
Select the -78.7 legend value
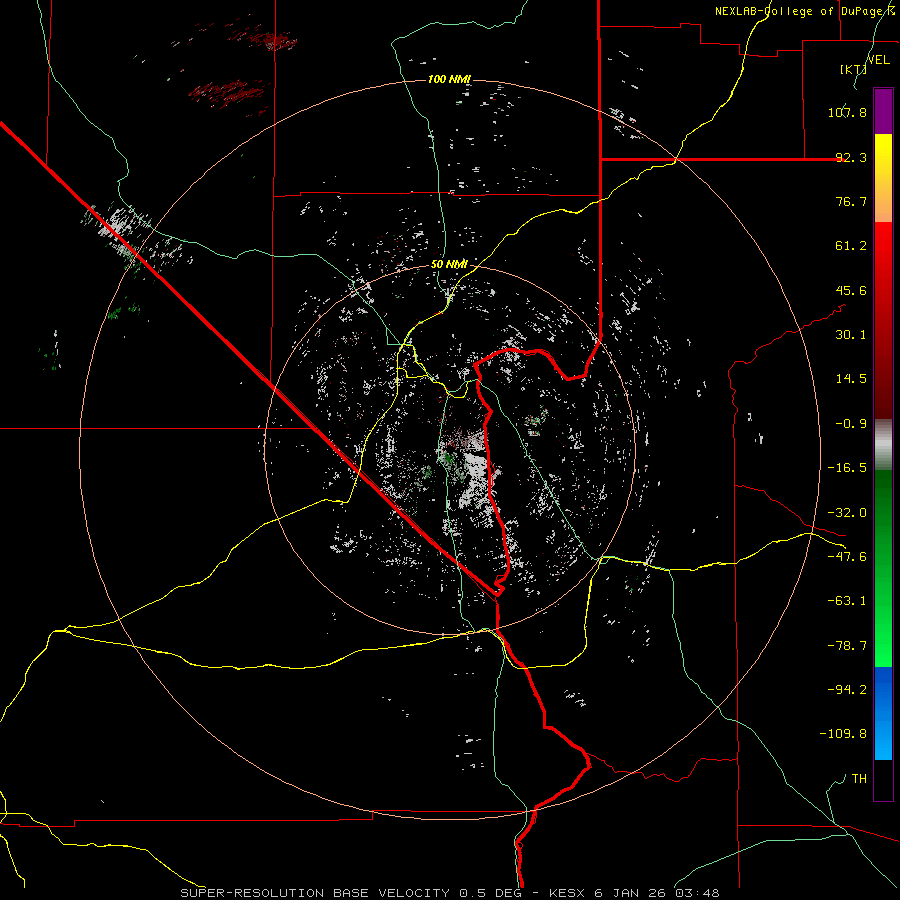click(847, 646)
